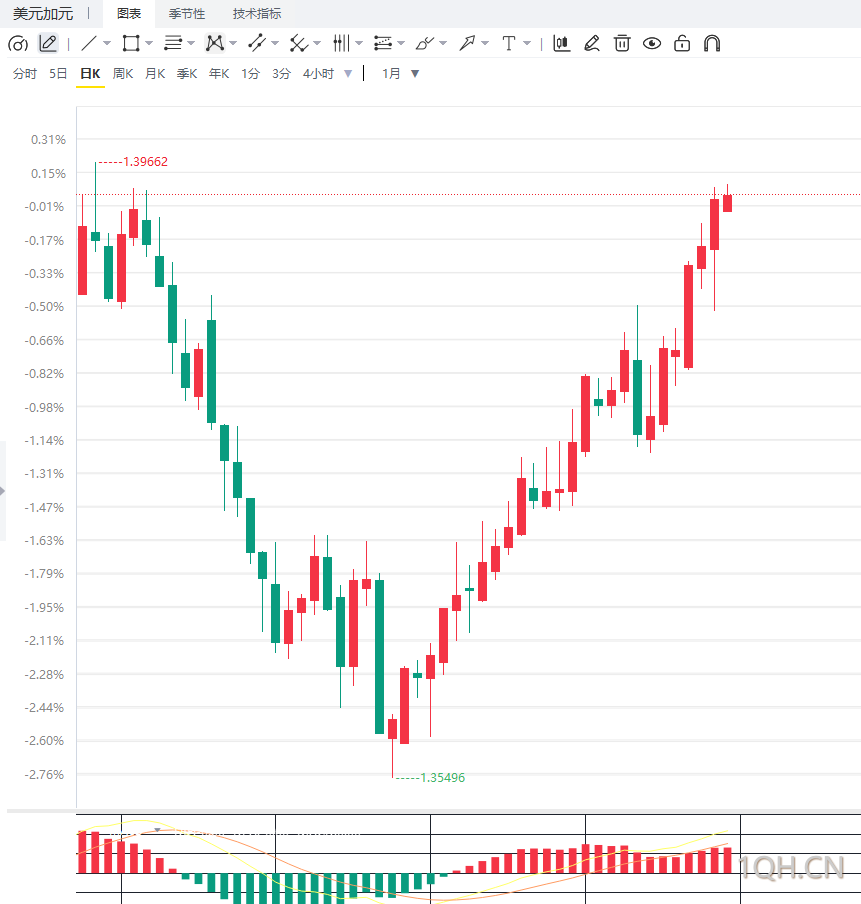Expand the pattern tool dropdown arrow
861x904 pixels.
click(233, 43)
